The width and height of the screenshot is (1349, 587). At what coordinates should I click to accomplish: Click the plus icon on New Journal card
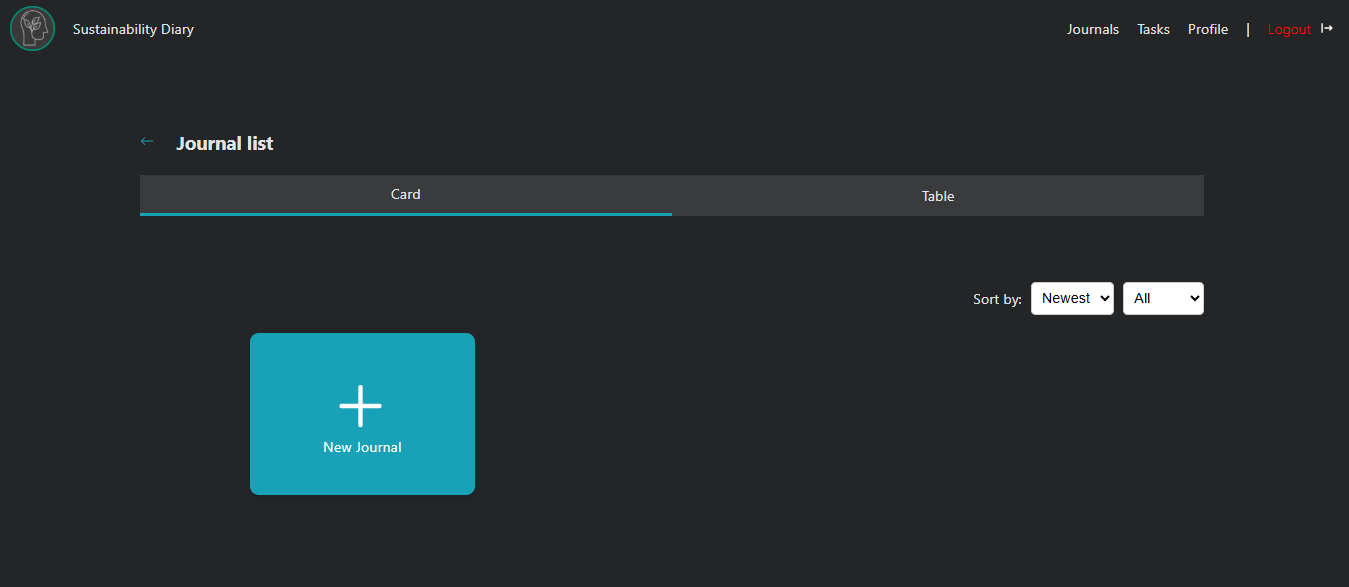click(360, 406)
